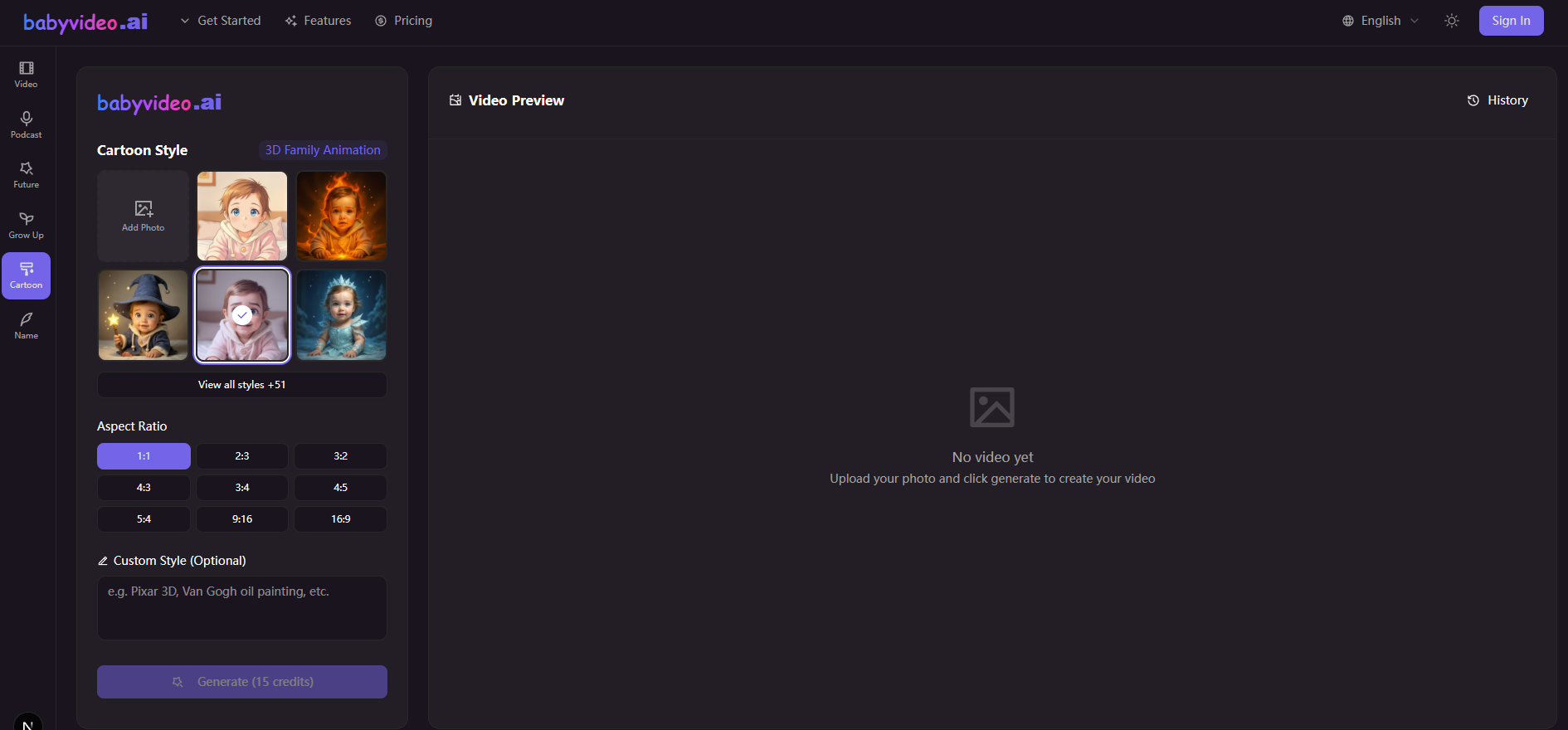Click the Sign In button
This screenshot has width=1568, height=730.
1511,21
